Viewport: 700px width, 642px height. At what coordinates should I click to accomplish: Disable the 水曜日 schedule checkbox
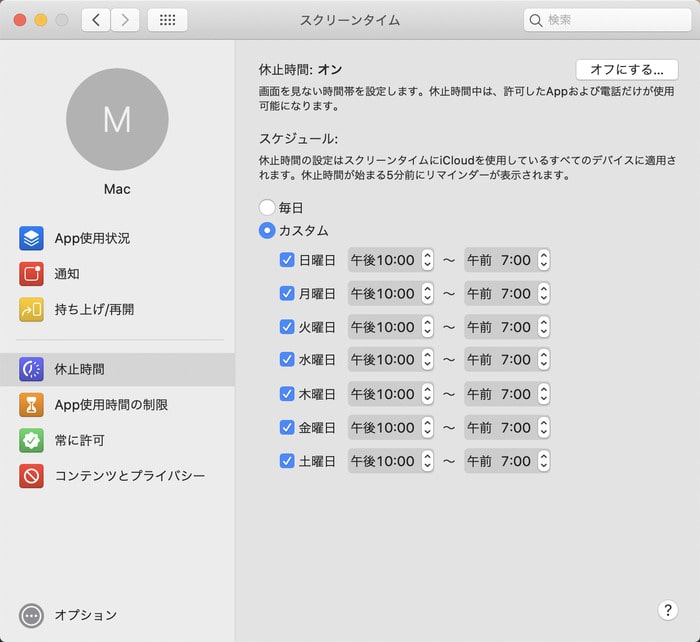pos(287,360)
